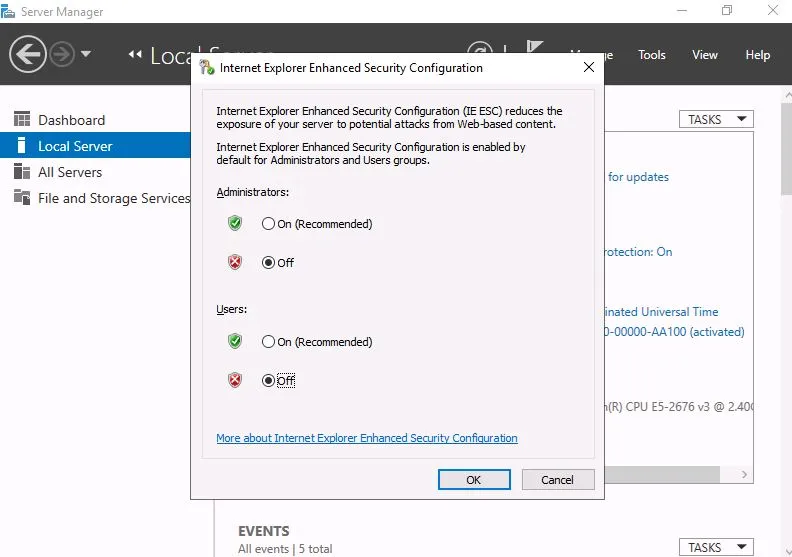Open the TASKS dropdown in Events section

pyautogui.click(x=716, y=547)
